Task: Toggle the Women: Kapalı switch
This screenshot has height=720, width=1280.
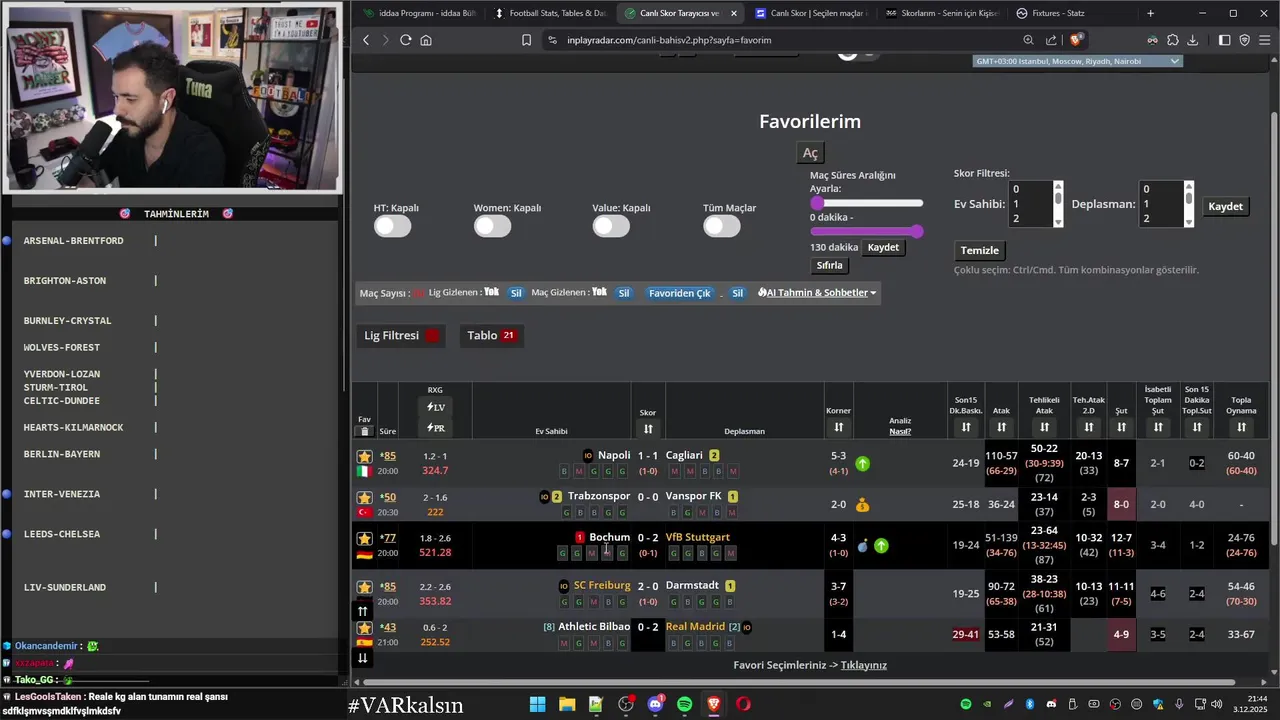Action: (x=493, y=226)
